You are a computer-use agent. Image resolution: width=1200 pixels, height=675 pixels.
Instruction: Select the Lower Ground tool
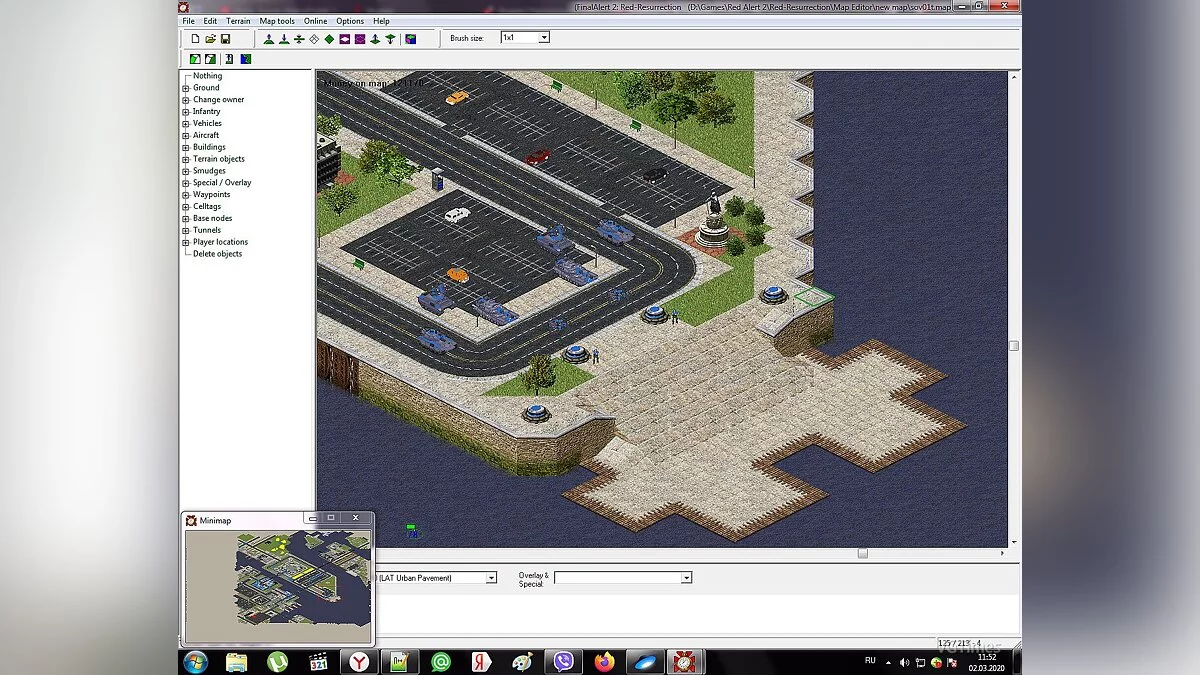tap(284, 37)
